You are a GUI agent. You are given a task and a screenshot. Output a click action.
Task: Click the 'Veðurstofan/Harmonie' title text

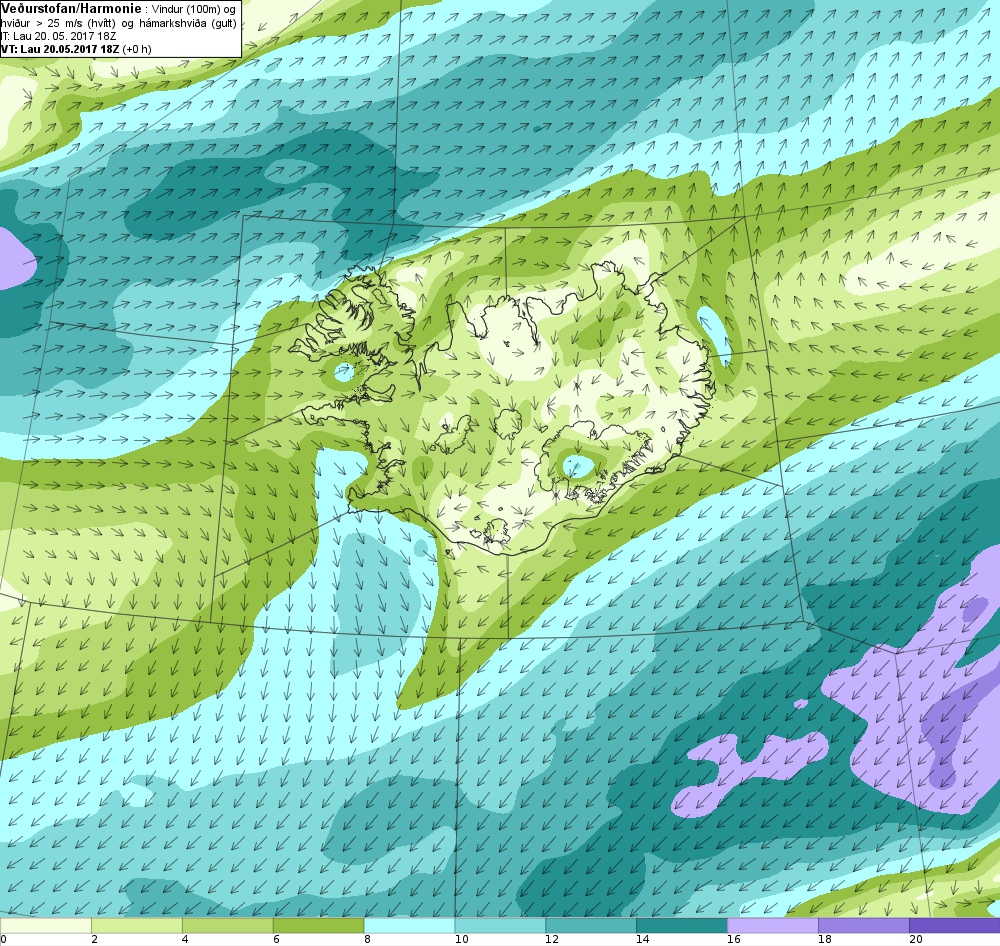[70, 9]
